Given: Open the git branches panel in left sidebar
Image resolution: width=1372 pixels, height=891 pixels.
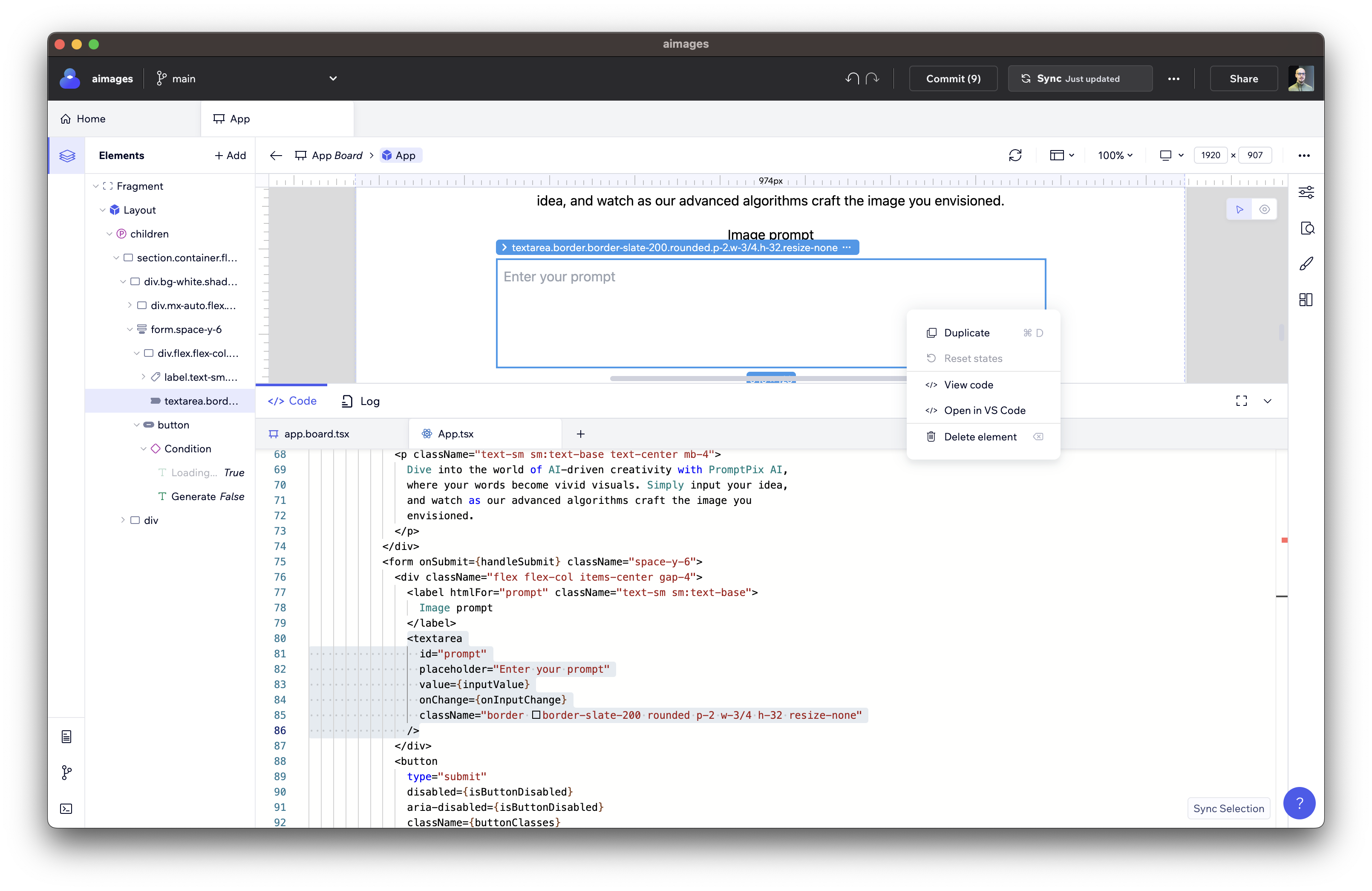Looking at the screenshot, I should [66, 773].
